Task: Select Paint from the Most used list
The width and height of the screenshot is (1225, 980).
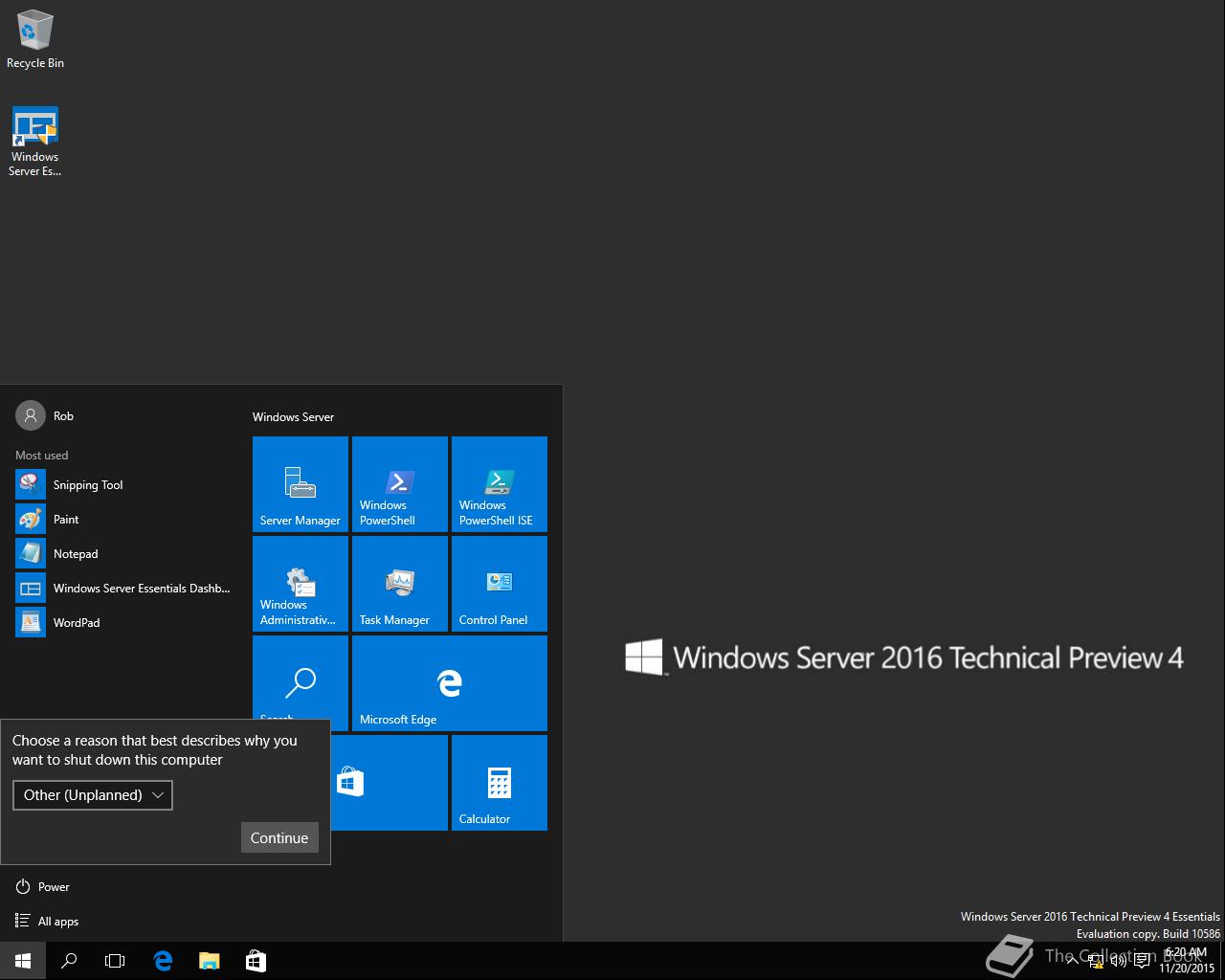Action: point(66,520)
